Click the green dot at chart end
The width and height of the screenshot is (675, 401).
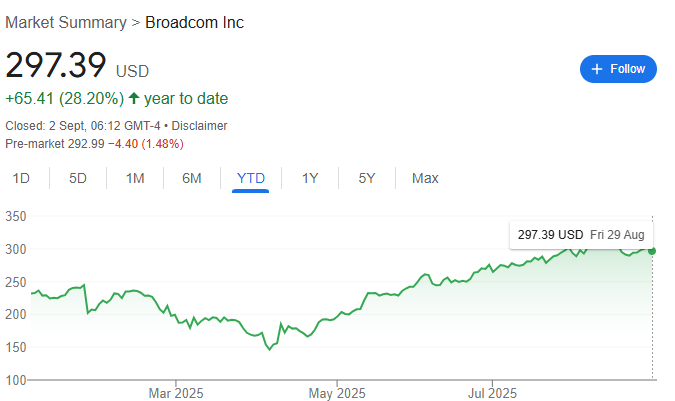click(652, 251)
